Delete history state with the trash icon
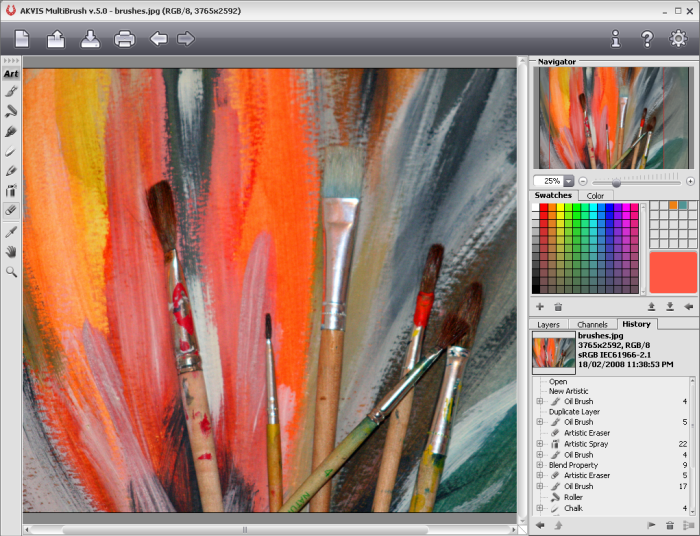 (x=670, y=526)
